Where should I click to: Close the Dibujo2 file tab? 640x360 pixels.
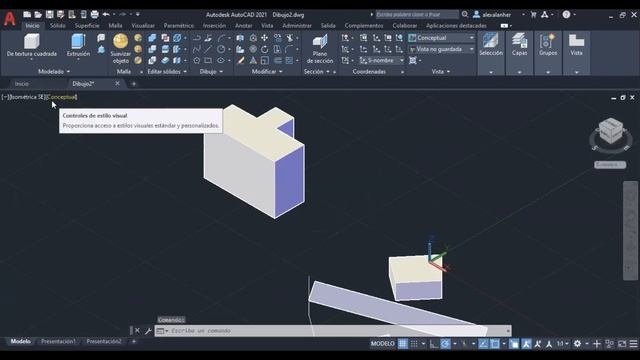[117, 83]
